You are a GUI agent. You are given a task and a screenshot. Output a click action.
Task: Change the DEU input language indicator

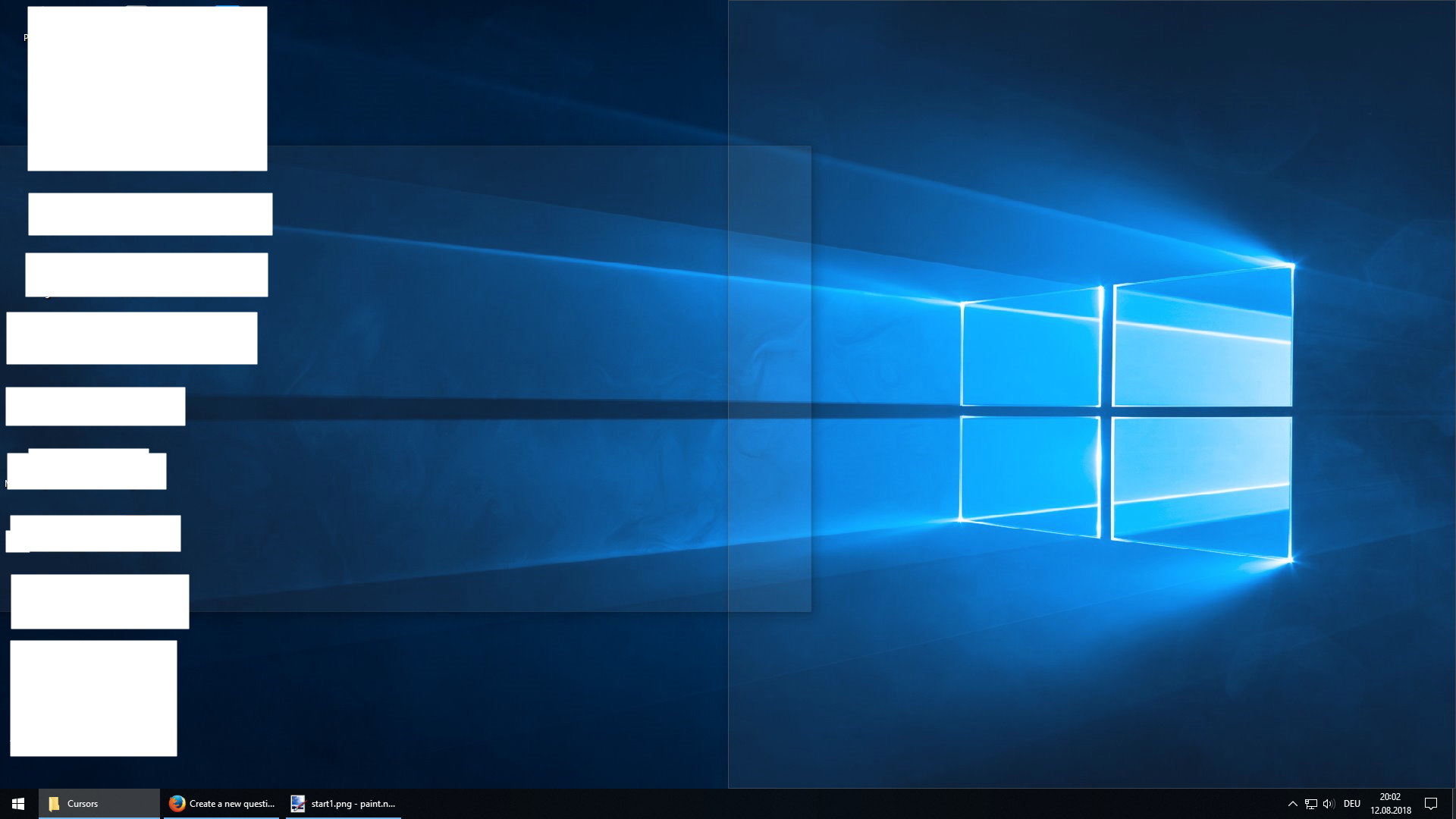point(1352,804)
